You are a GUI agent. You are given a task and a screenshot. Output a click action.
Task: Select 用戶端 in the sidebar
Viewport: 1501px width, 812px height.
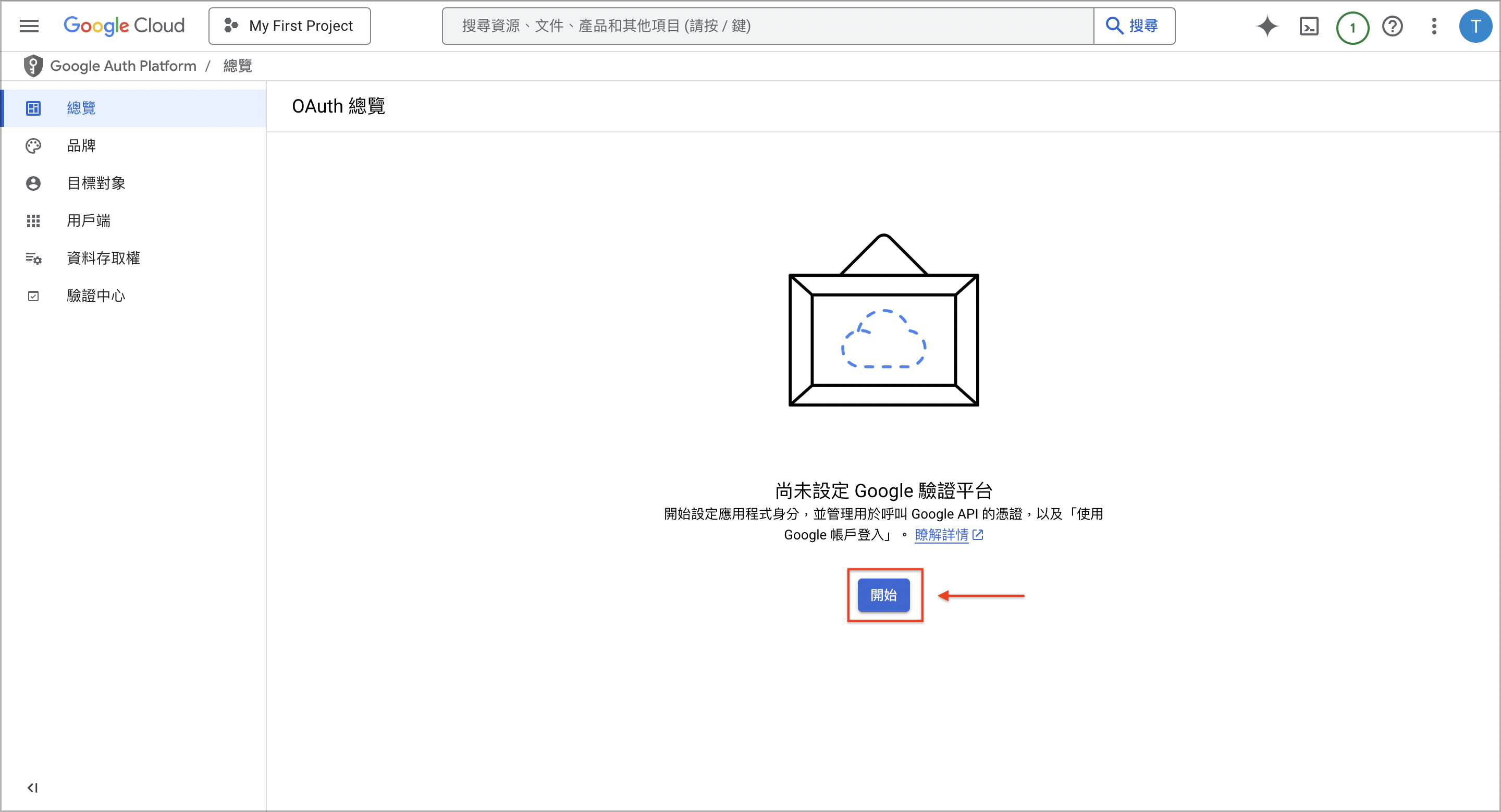point(134,221)
